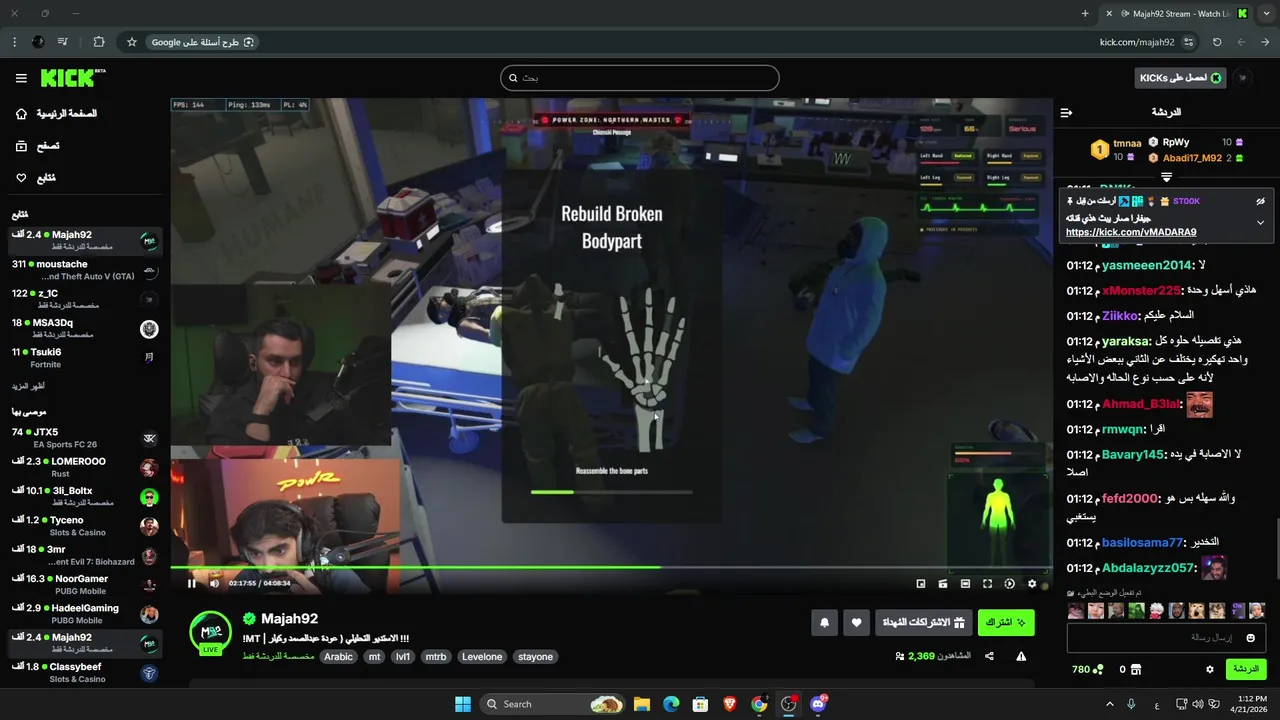Open JTX5 recommended channel
This screenshot has width=1280, height=720.
pyautogui.click(x=84, y=438)
